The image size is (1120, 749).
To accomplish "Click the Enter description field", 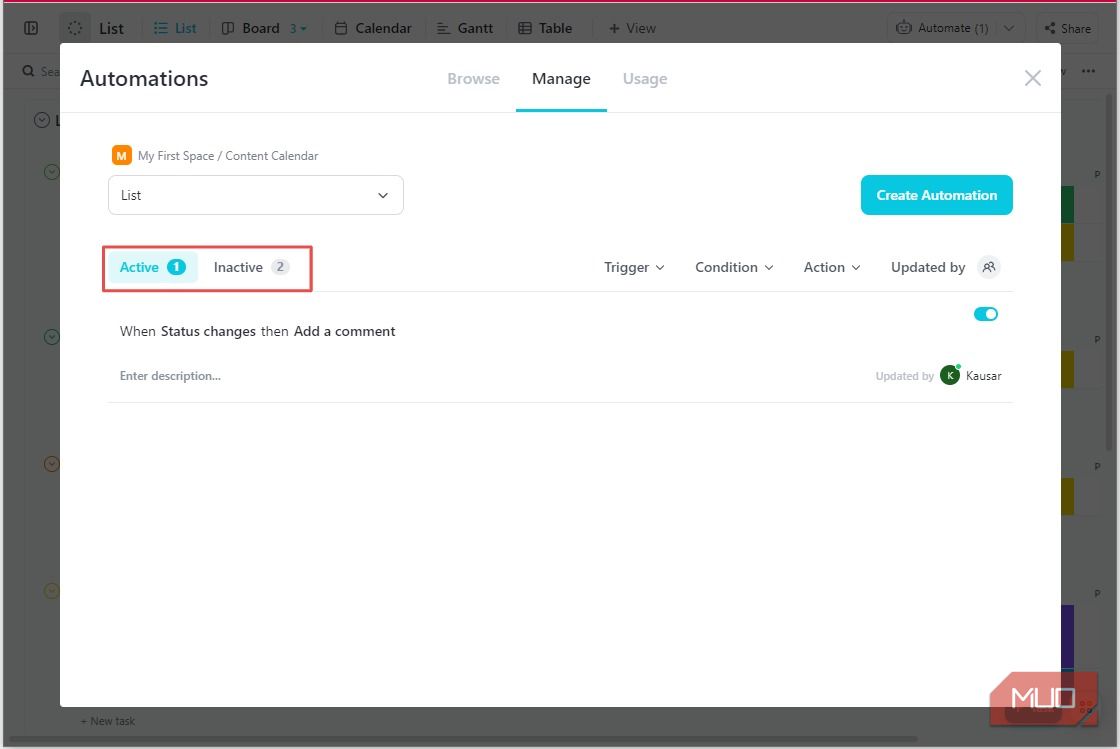I will pyautogui.click(x=170, y=376).
